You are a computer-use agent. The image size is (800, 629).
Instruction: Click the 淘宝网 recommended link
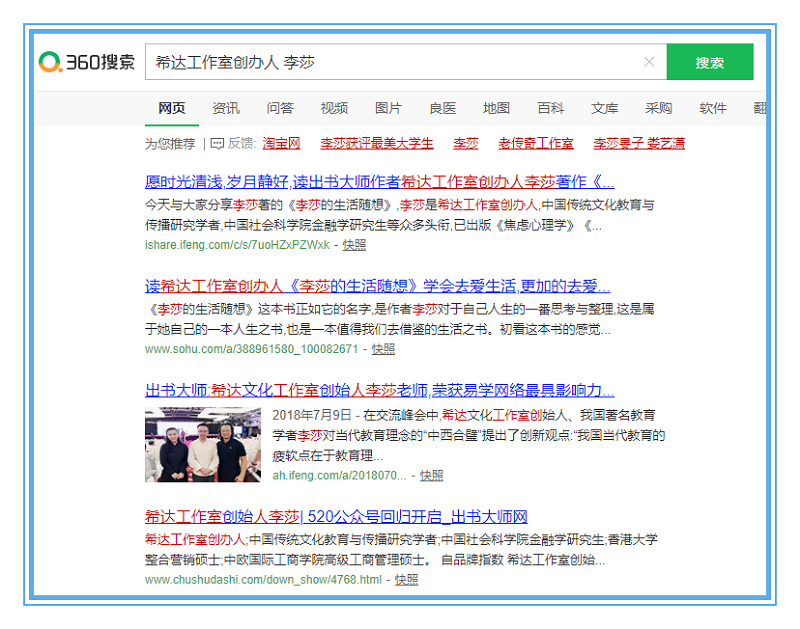(x=281, y=144)
